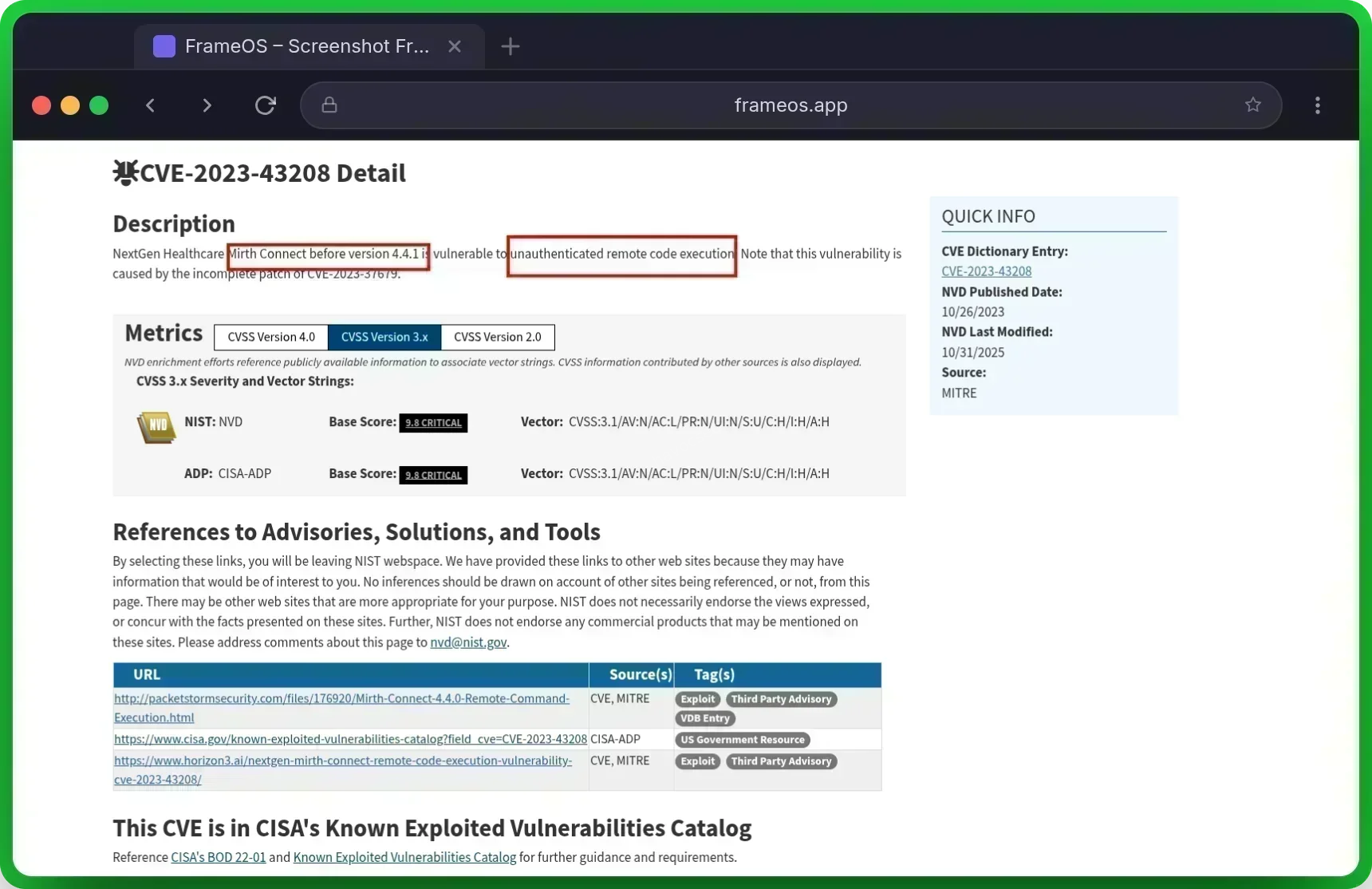Open NIST's 9.8 CRITICAL base score badge
This screenshot has width=1372, height=889.
[433, 423]
